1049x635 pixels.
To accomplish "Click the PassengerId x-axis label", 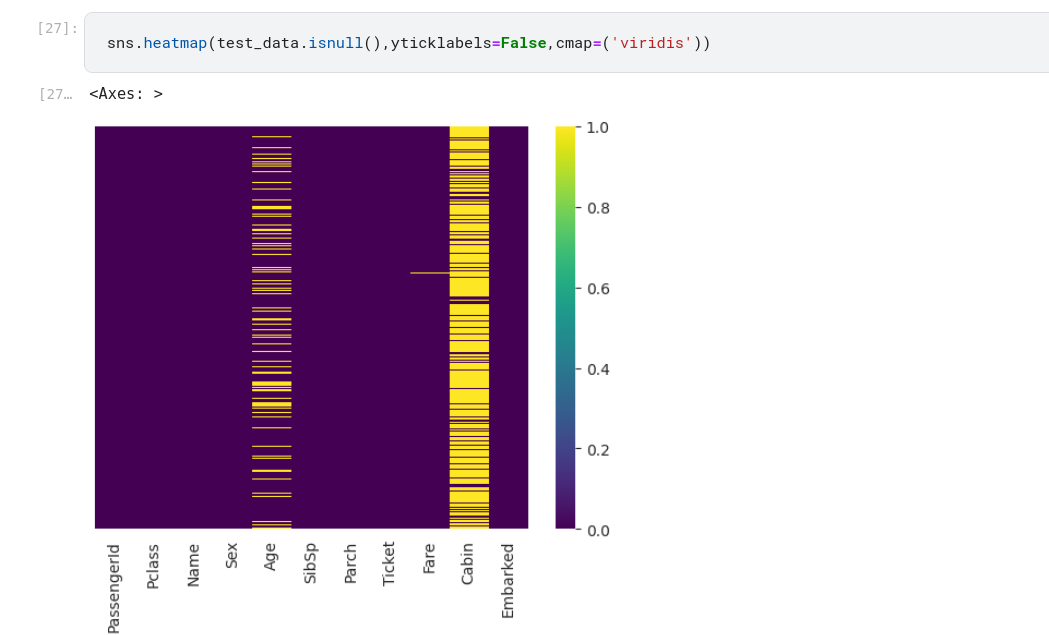I will pos(114,588).
